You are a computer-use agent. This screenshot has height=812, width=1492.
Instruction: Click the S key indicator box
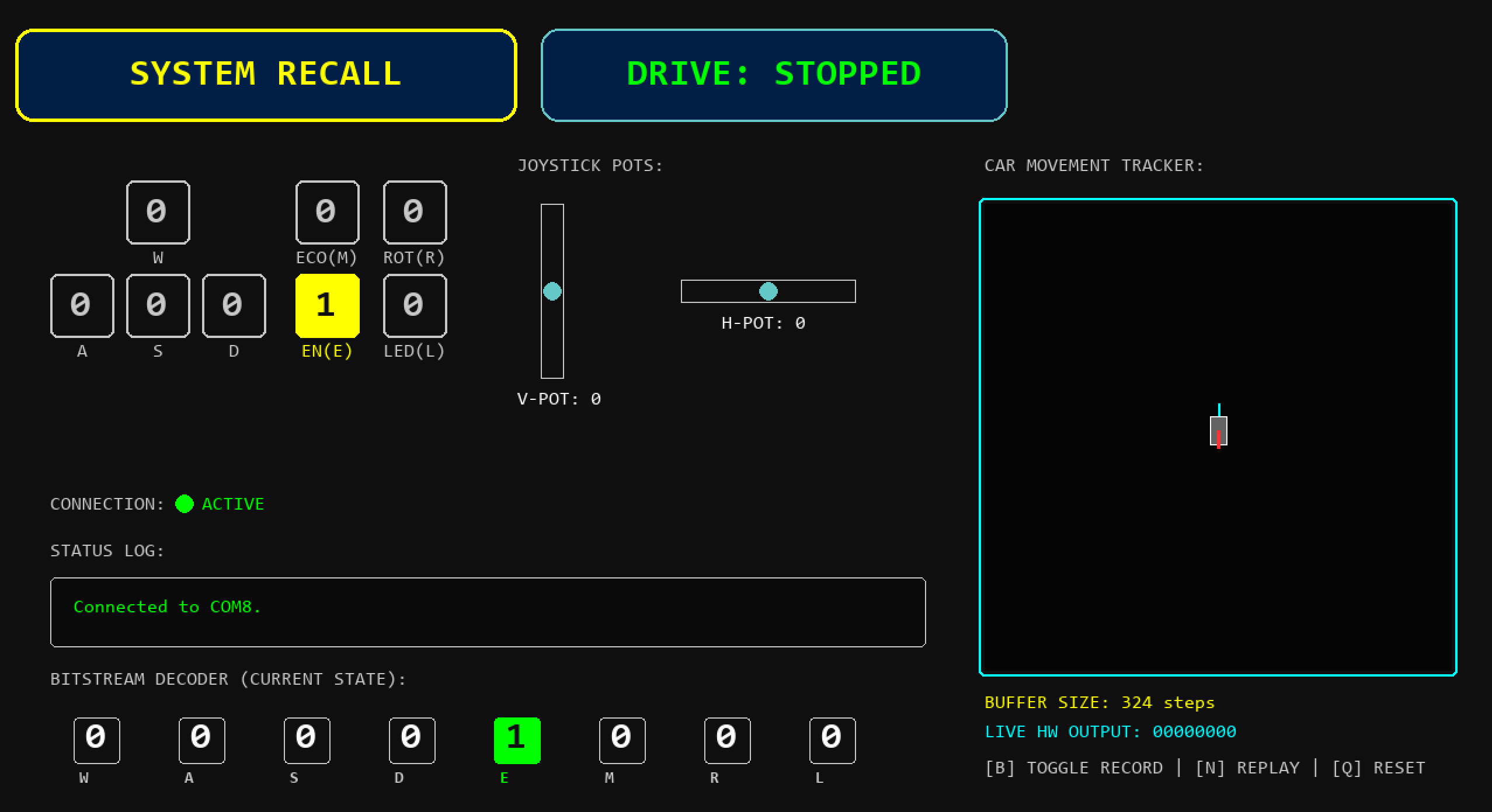tap(158, 305)
